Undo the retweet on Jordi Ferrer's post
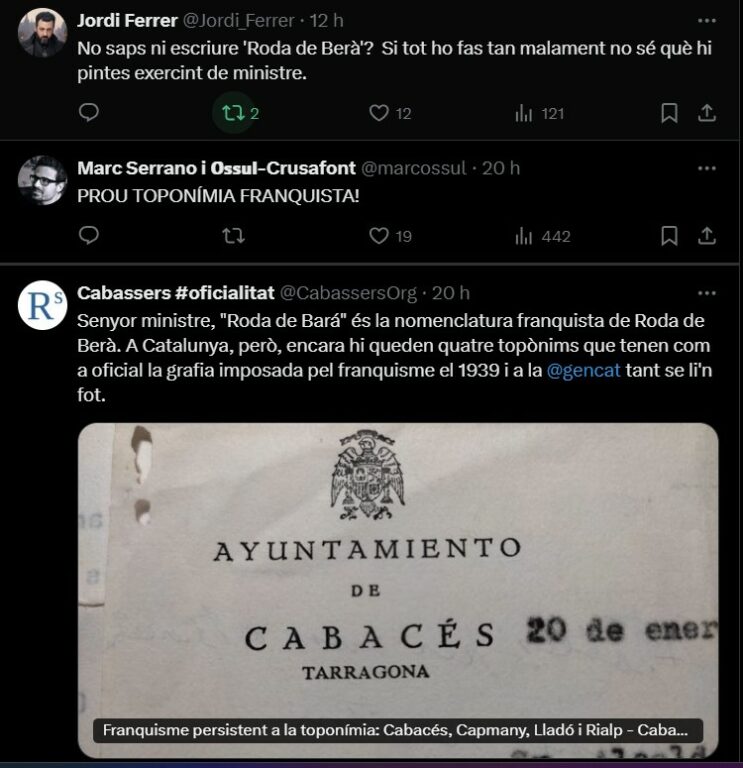The width and height of the screenshot is (743, 768). coord(234,113)
